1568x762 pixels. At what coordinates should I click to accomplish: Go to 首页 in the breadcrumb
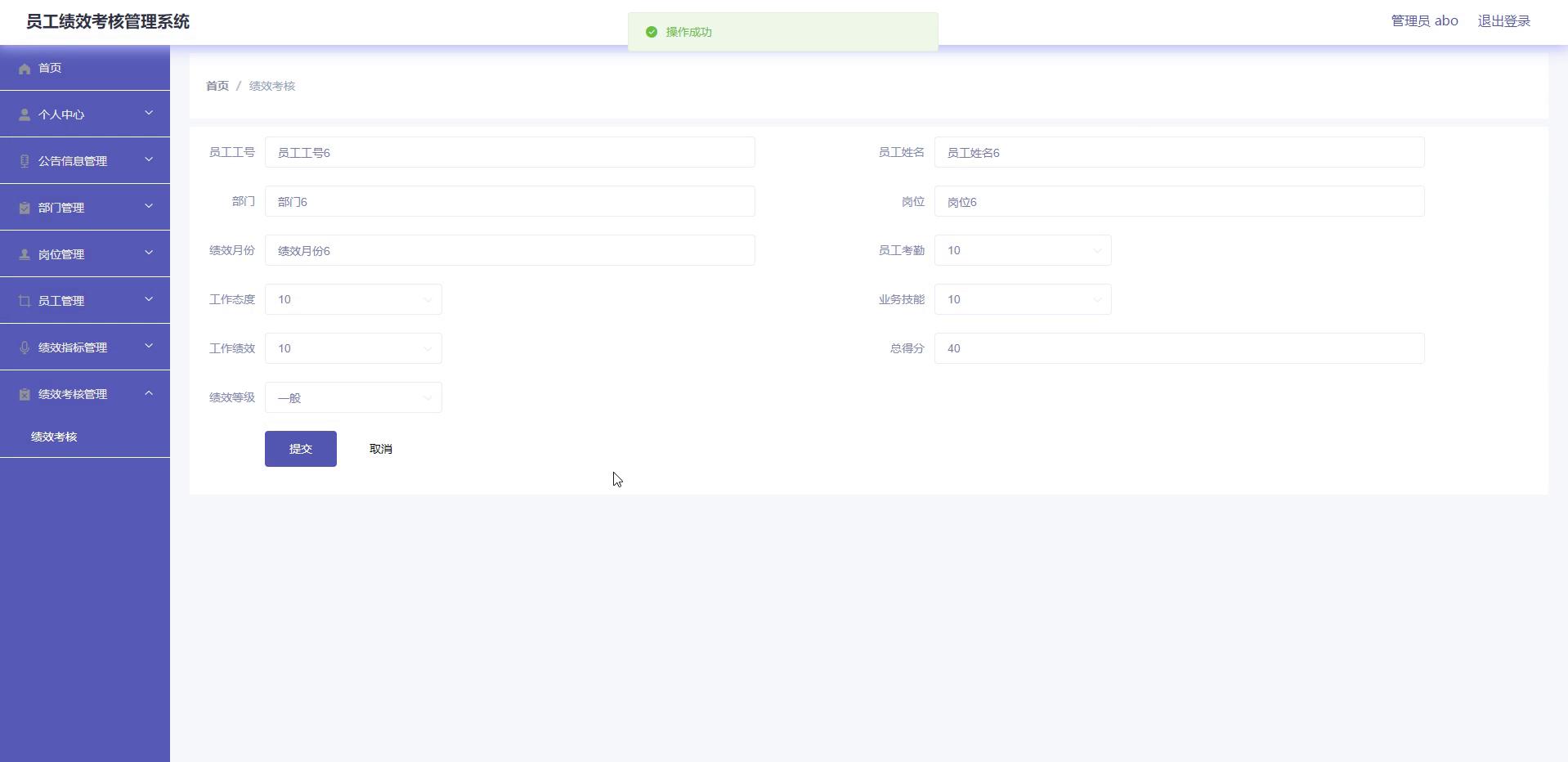tap(217, 86)
